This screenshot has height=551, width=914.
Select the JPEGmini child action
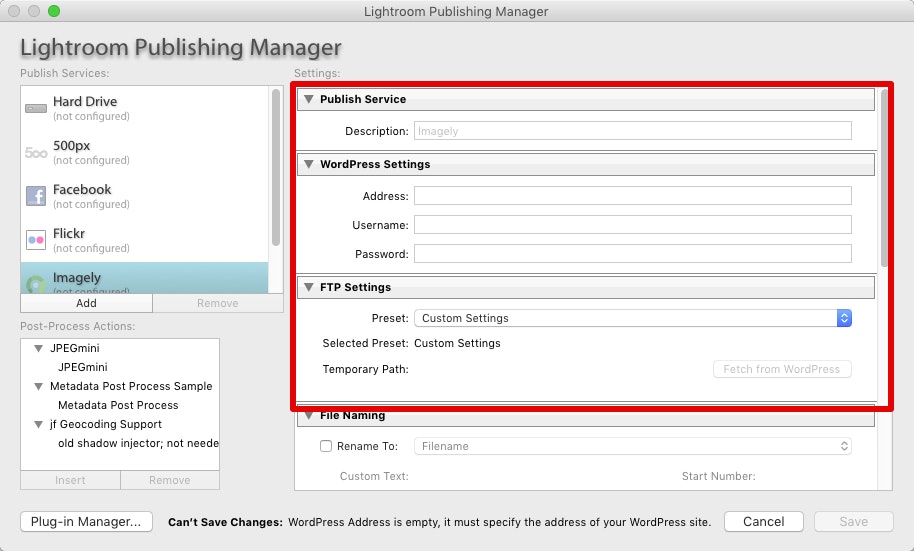(83, 367)
